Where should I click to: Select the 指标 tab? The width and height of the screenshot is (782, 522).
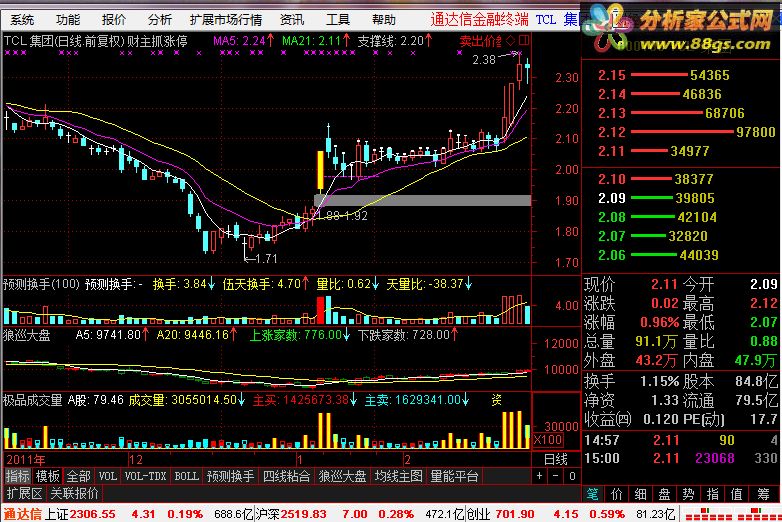point(17,477)
